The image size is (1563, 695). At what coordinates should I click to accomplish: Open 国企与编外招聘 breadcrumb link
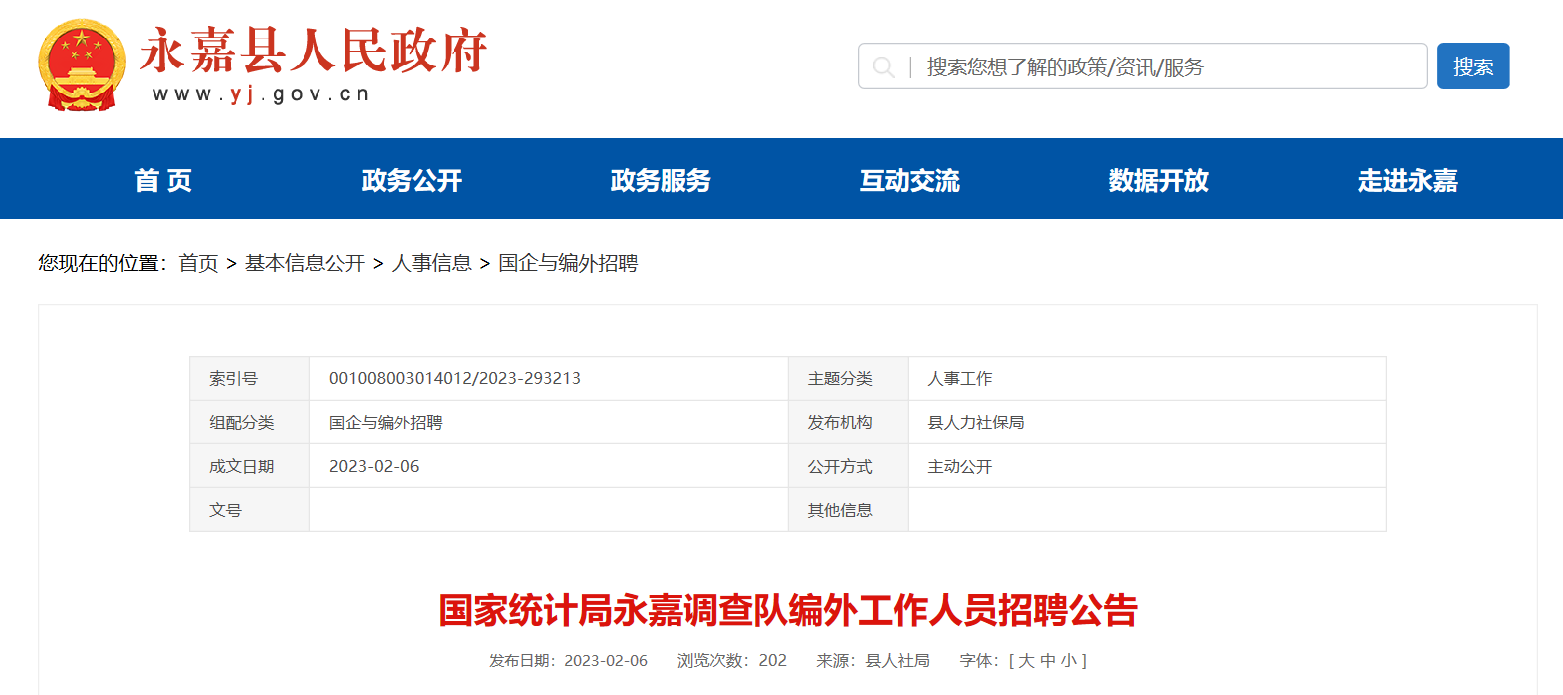pyautogui.click(x=568, y=263)
